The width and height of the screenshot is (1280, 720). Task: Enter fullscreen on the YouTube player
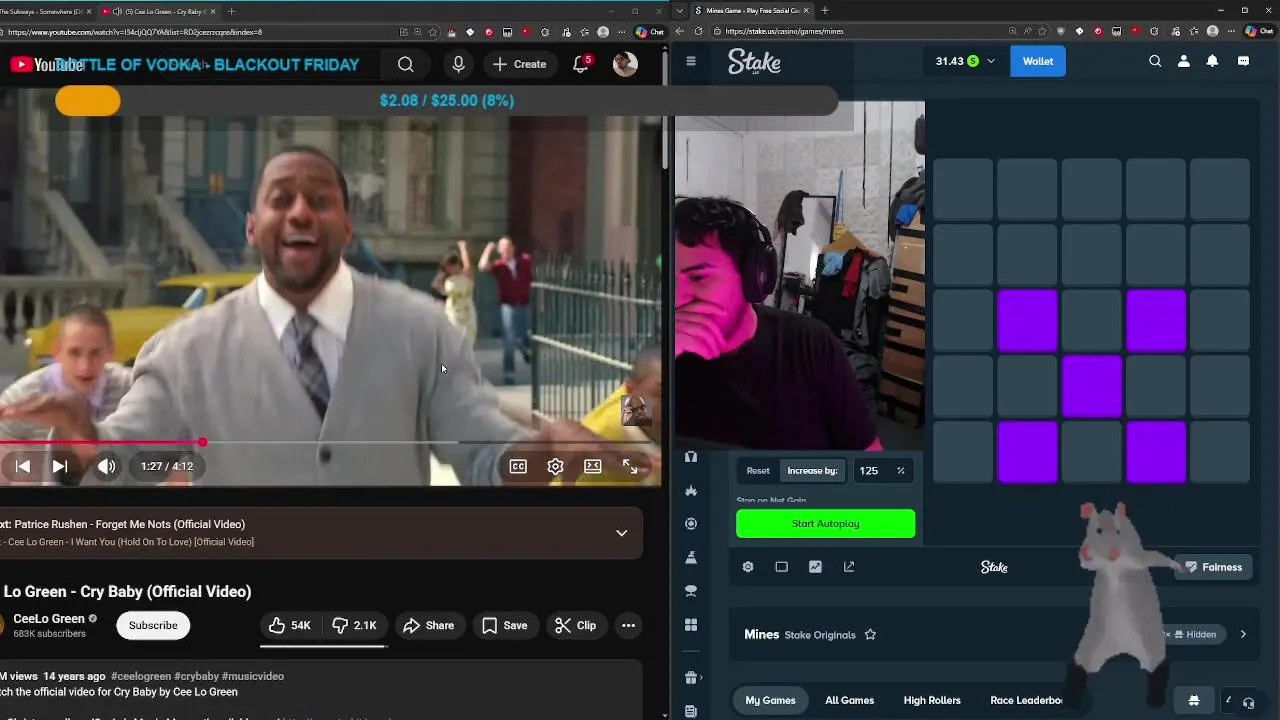point(630,466)
